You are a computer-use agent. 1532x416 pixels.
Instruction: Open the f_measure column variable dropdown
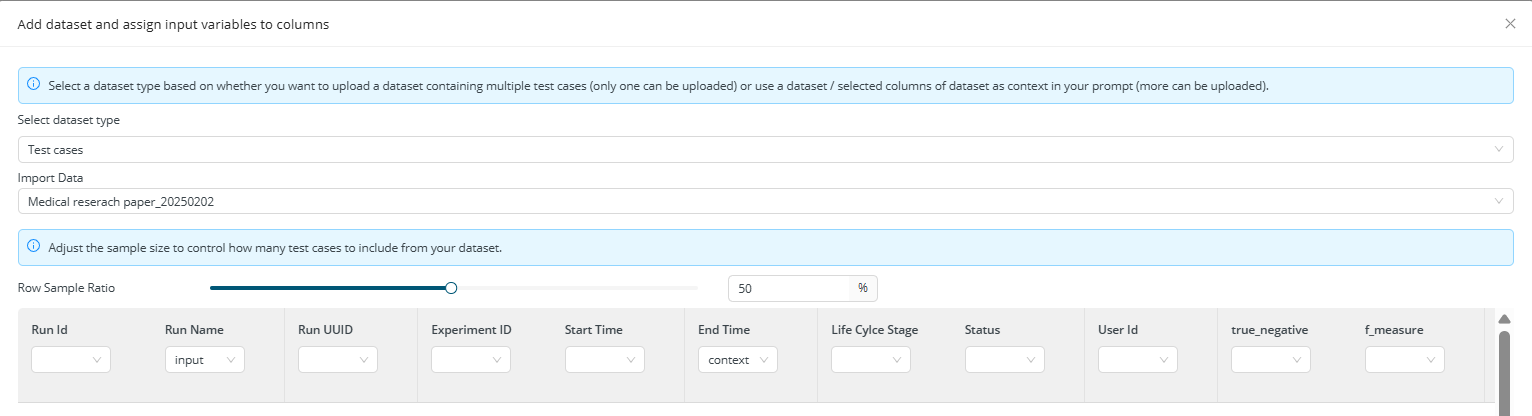pyautogui.click(x=1404, y=360)
